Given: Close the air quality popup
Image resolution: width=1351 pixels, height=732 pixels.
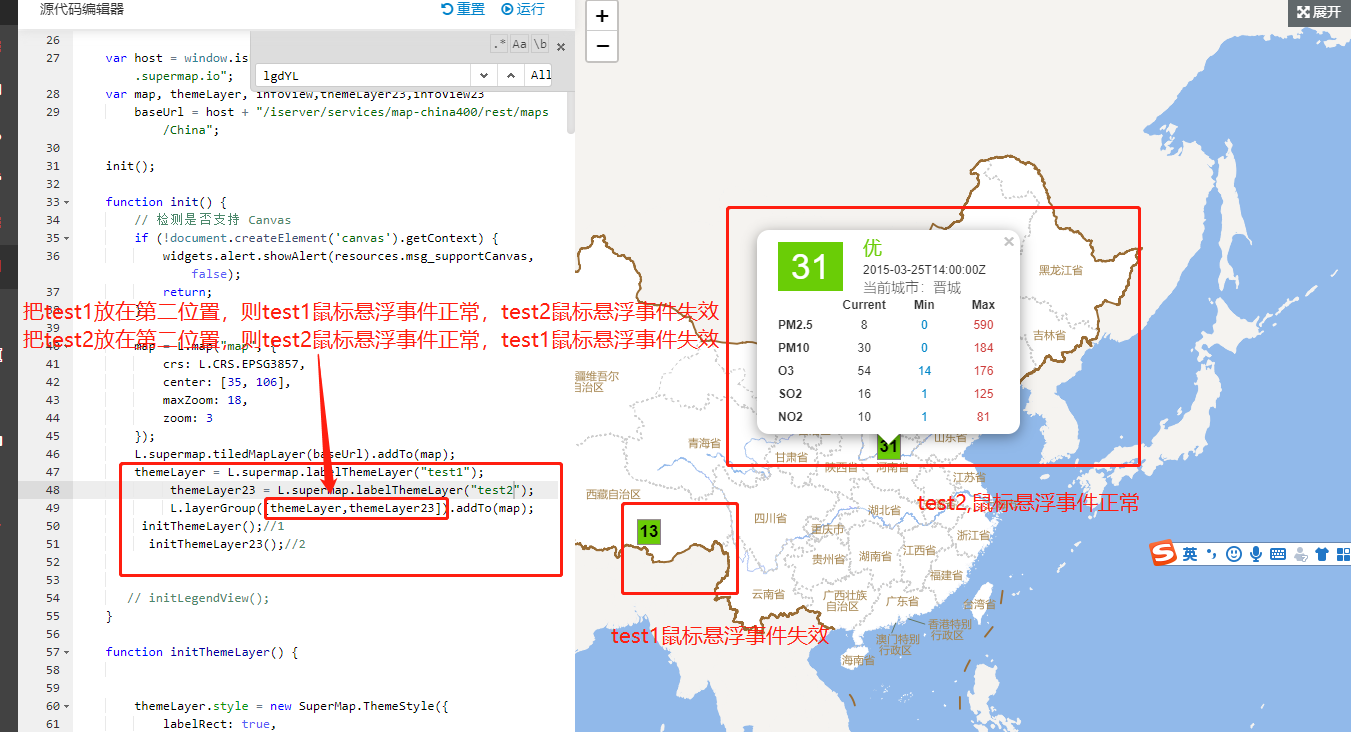Looking at the screenshot, I should pyautogui.click(x=1008, y=241).
